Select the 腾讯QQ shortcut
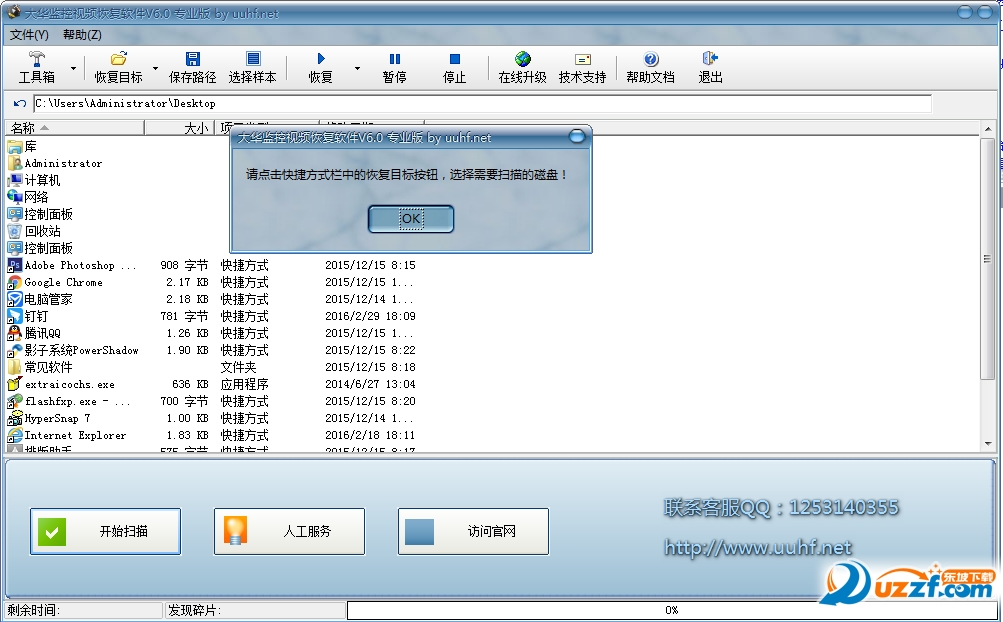This screenshot has width=1003, height=622. 34,333
